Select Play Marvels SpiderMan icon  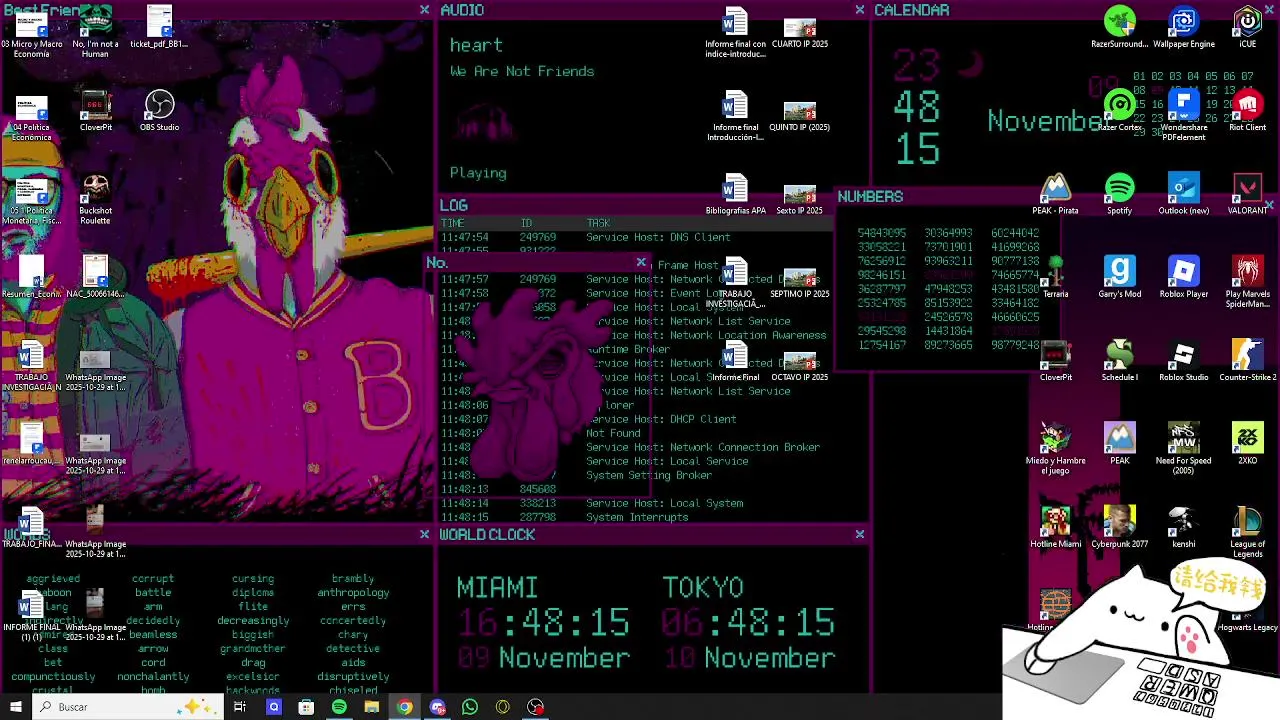(1247, 282)
